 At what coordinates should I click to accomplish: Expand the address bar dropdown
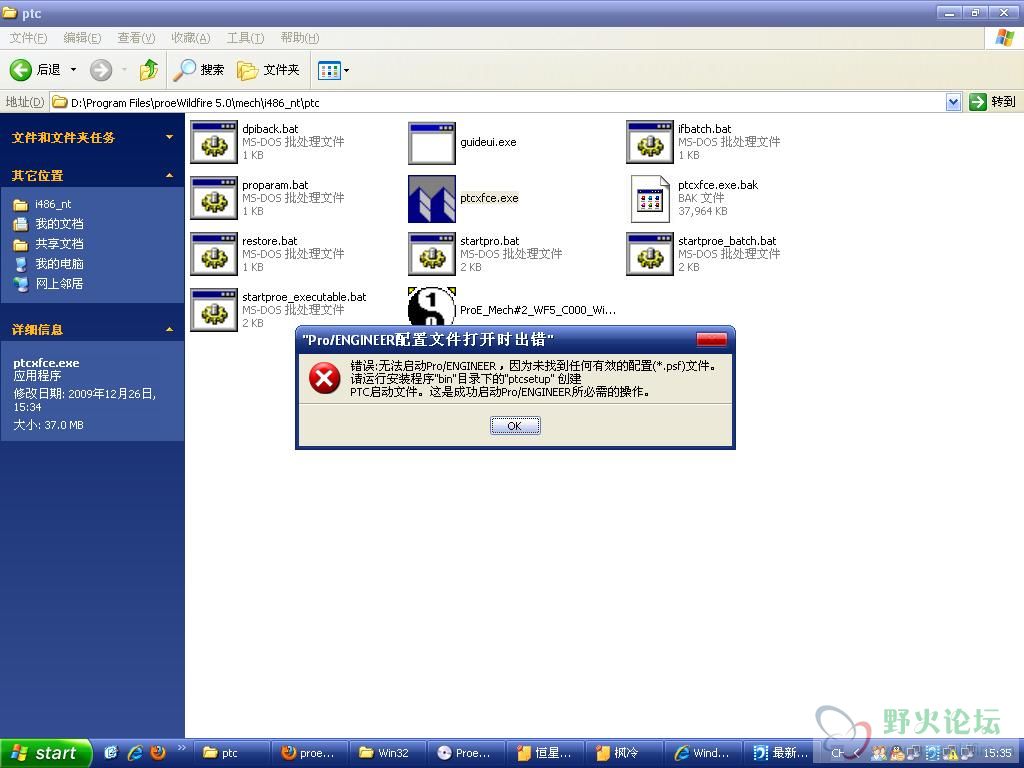click(x=953, y=102)
